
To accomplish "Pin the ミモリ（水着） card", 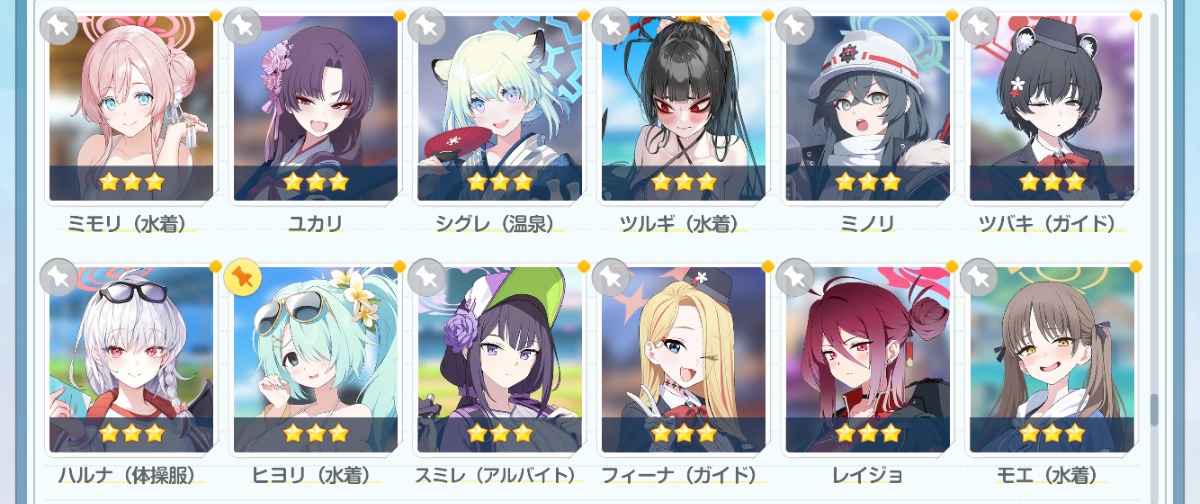I will click(x=59, y=25).
